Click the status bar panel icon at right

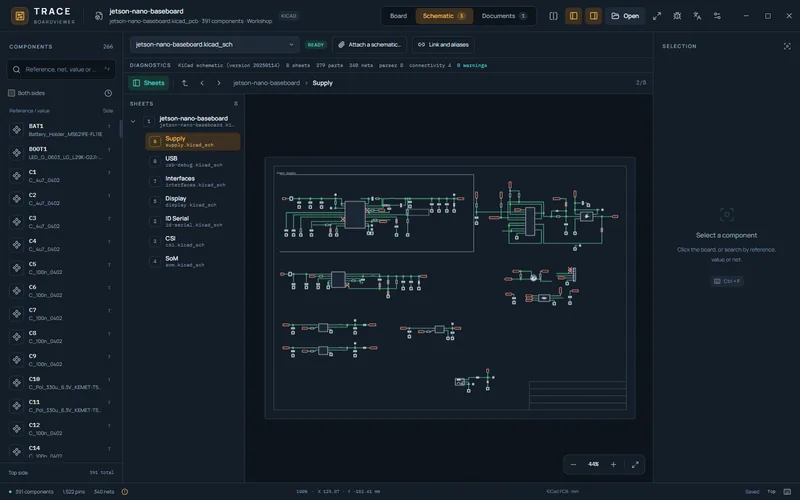(787, 492)
